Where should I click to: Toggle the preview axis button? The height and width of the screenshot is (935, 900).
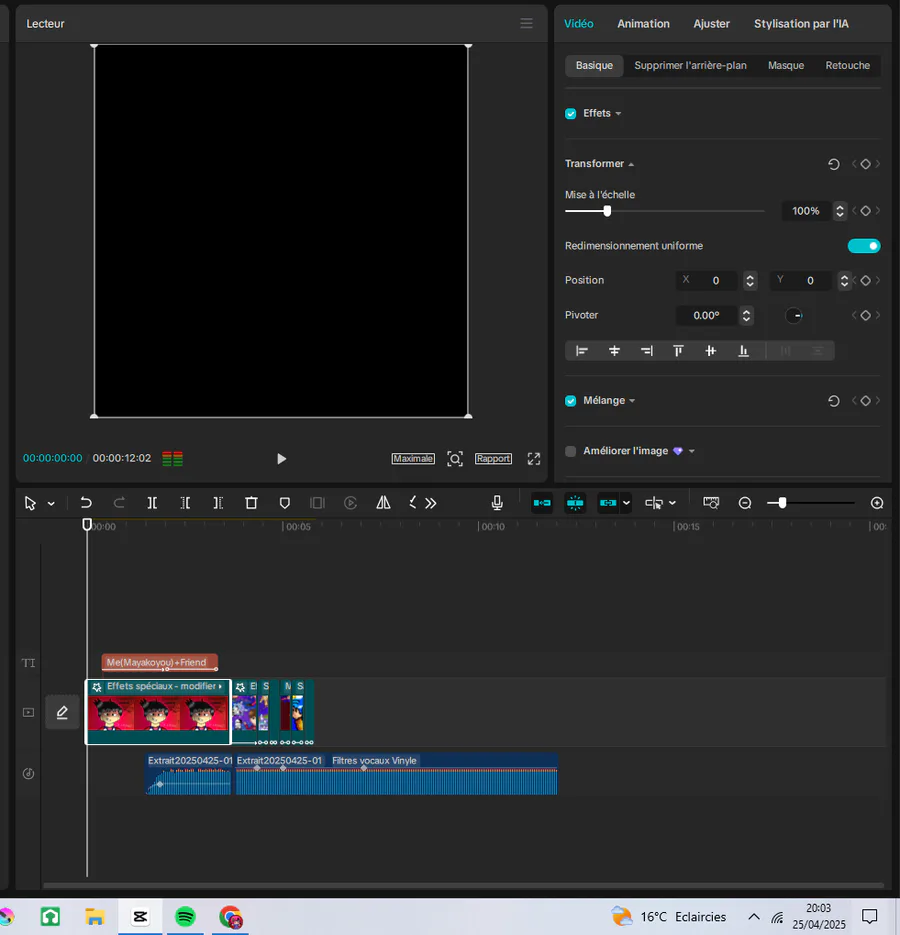coord(654,503)
